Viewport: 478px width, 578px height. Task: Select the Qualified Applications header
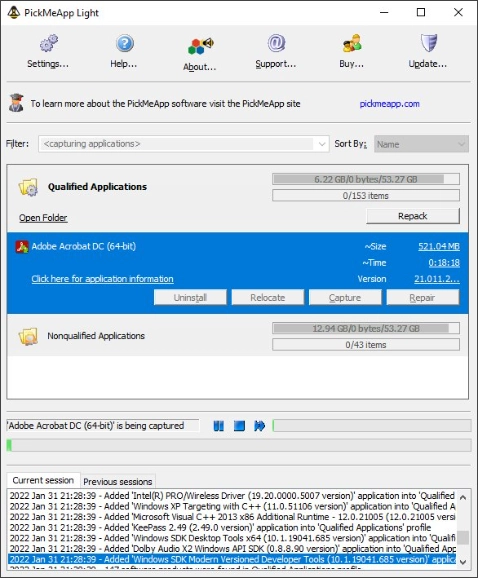pos(97,187)
